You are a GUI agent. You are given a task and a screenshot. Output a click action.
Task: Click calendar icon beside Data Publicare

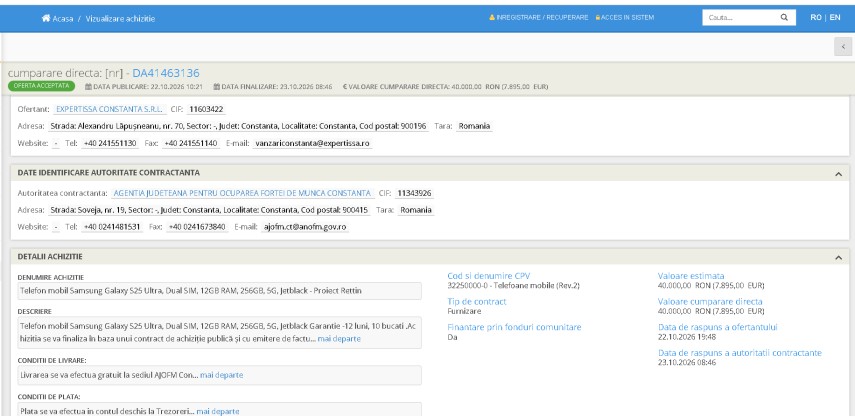pos(88,87)
